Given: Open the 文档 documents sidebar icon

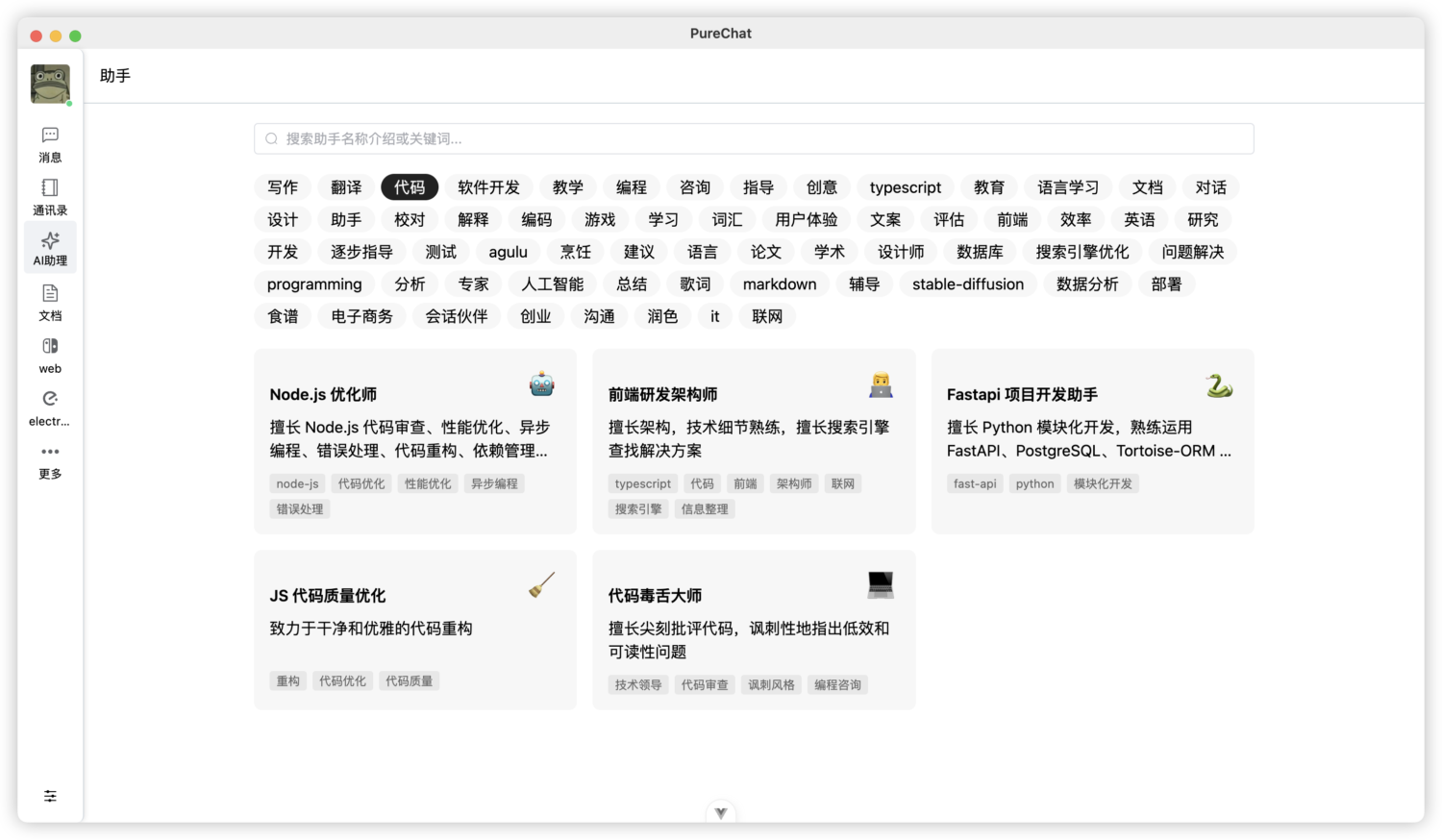Looking at the screenshot, I should point(50,302).
